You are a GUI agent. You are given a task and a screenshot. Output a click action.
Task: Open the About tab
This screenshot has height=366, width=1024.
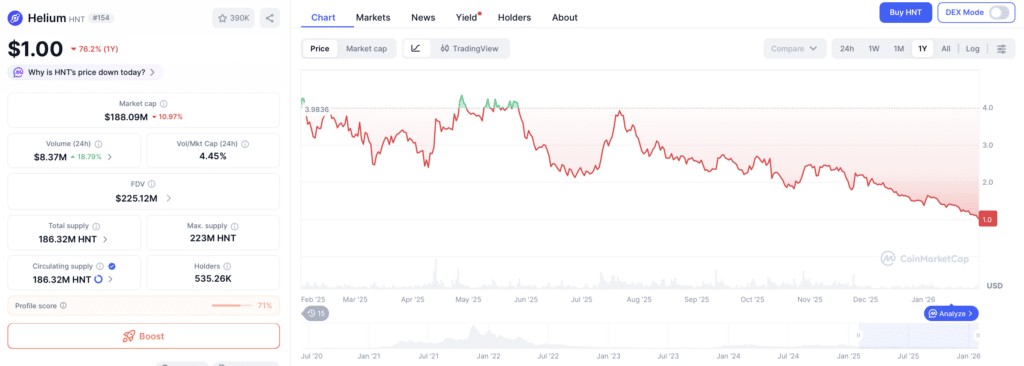(564, 18)
